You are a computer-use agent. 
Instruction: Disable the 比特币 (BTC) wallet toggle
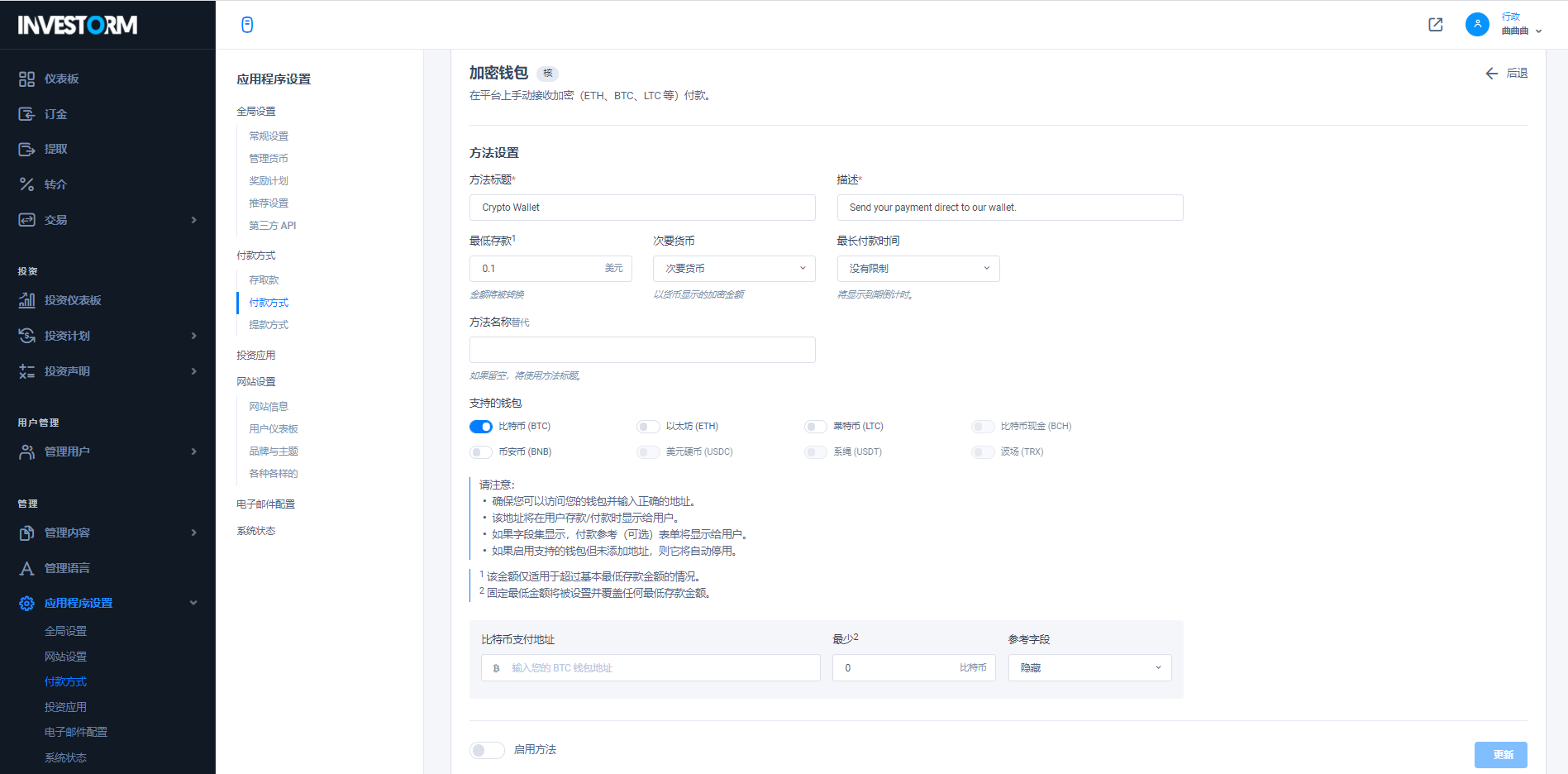(481, 427)
